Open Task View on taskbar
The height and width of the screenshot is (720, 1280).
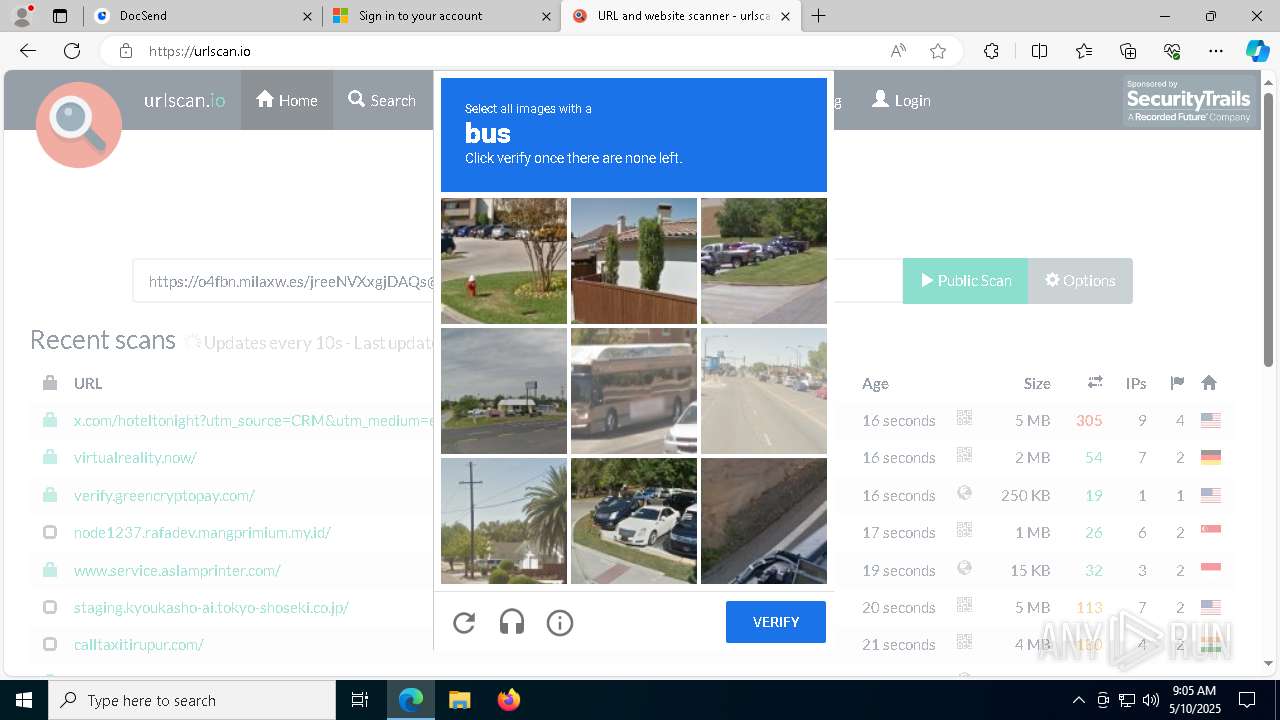tap(360, 700)
